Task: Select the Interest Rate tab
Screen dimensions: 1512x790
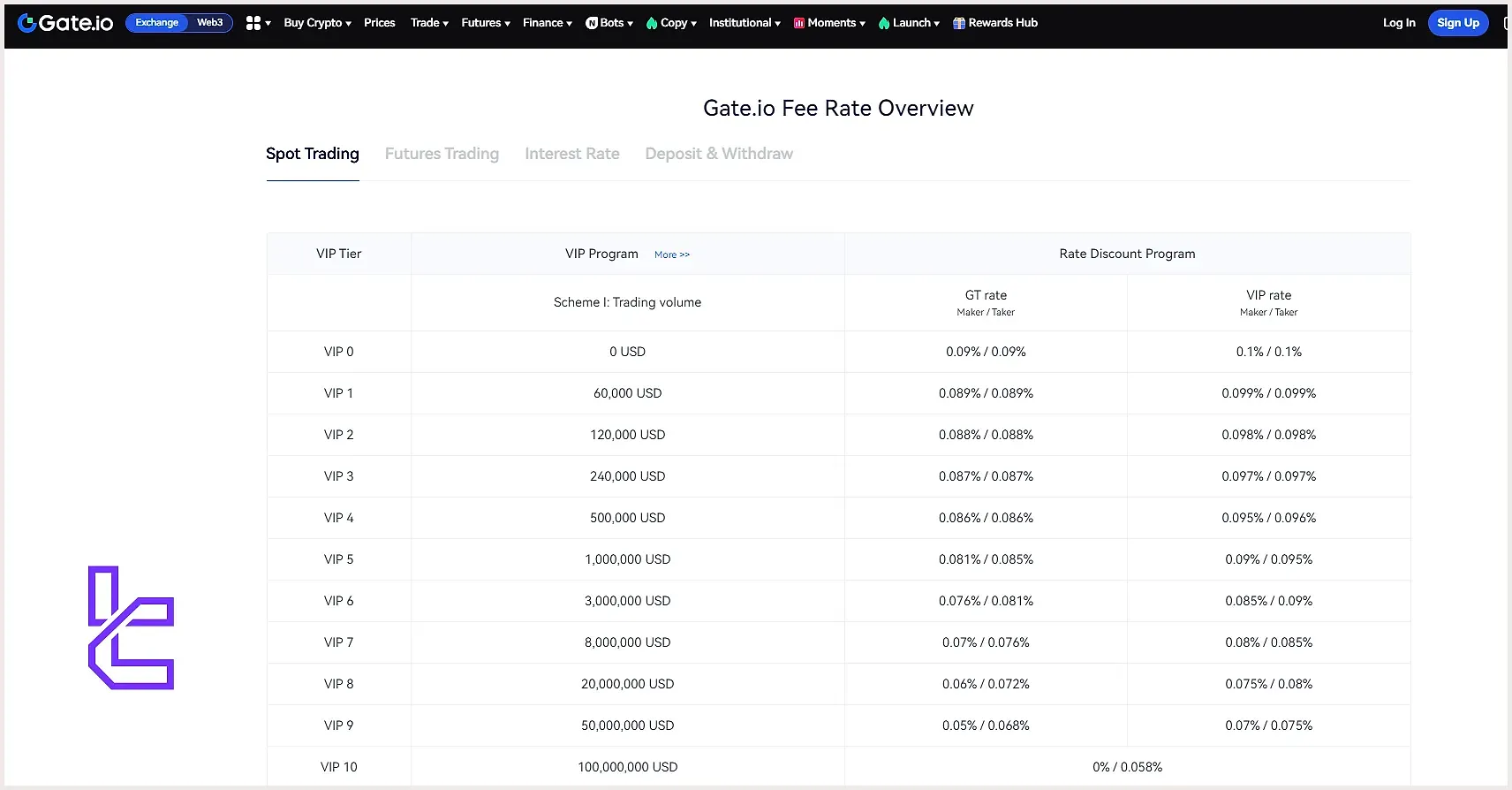Action: click(571, 154)
